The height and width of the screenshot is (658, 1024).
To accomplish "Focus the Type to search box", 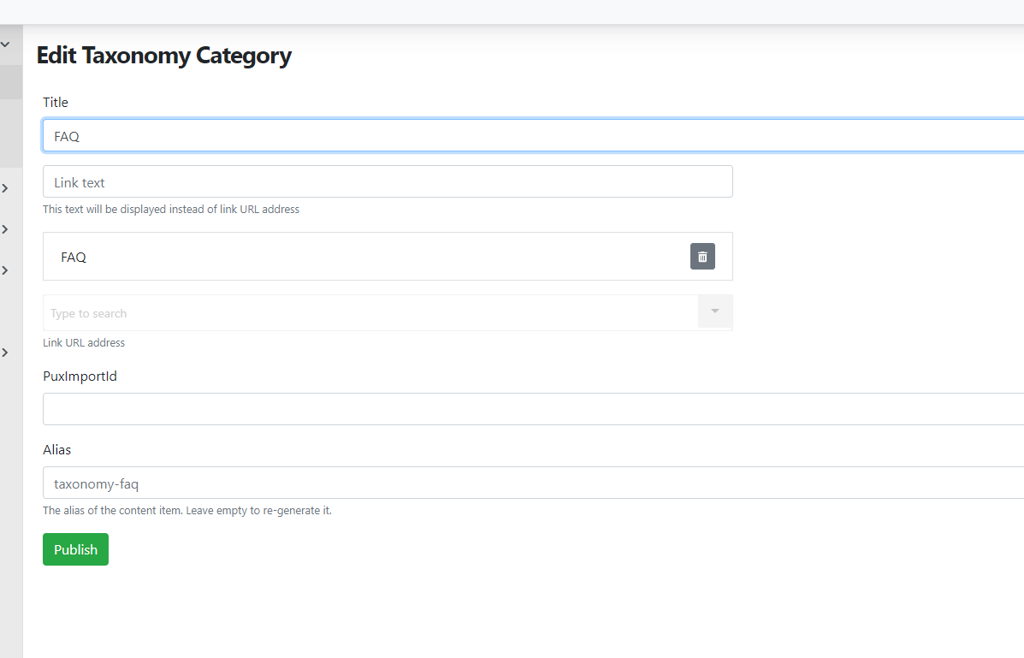I will point(370,313).
